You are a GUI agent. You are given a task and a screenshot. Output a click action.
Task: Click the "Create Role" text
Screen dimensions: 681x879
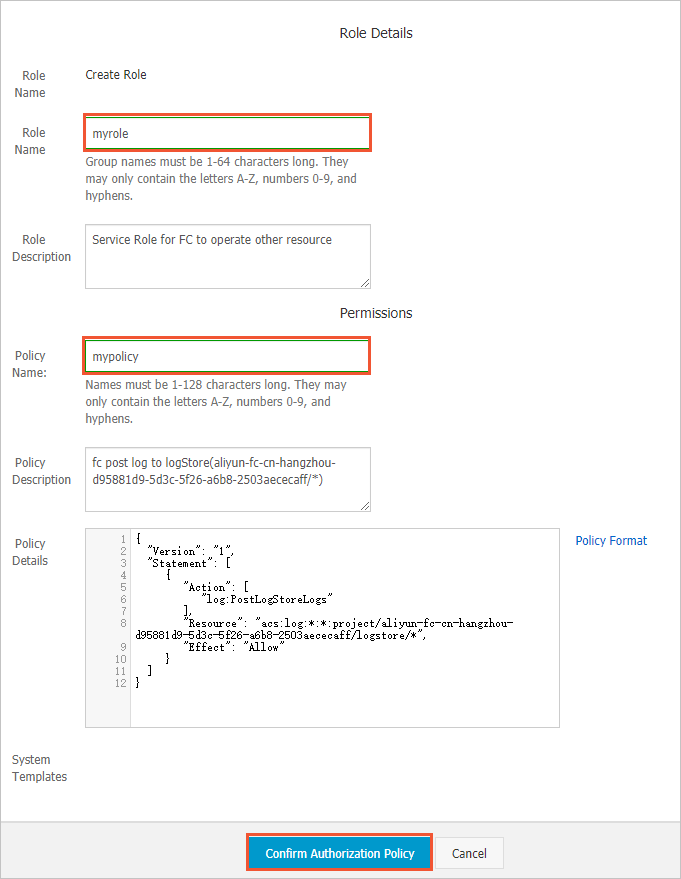coord(115,75)
